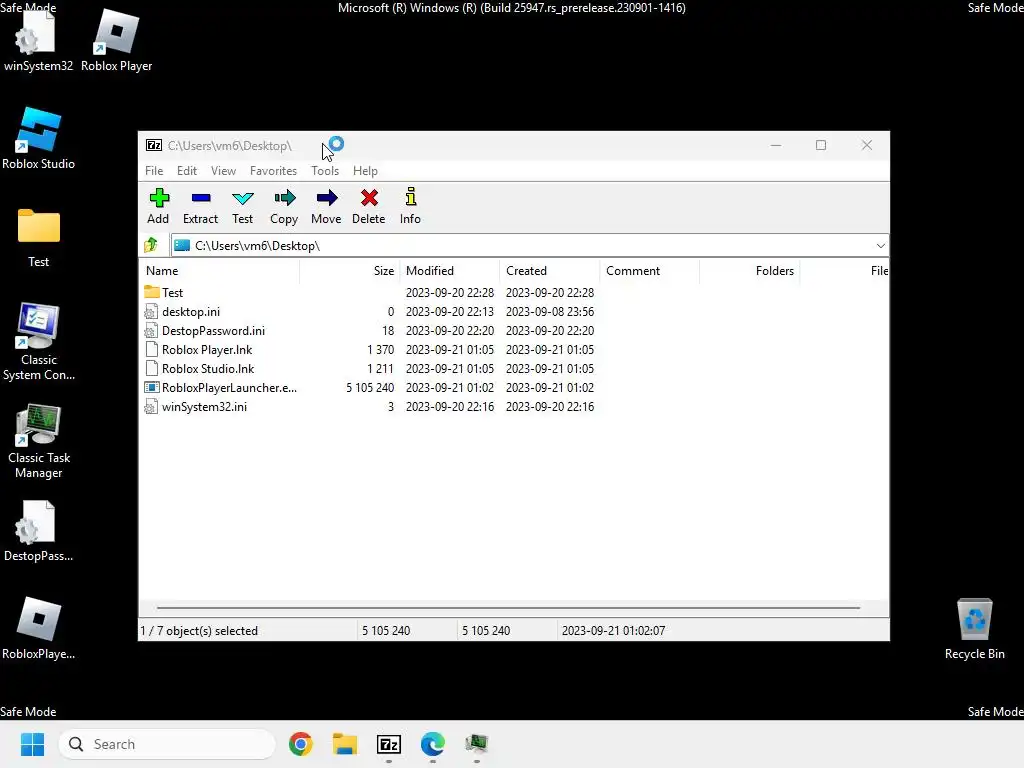Click status timestamp 2023-09-21 01:02:07

(x=613, y=630)
